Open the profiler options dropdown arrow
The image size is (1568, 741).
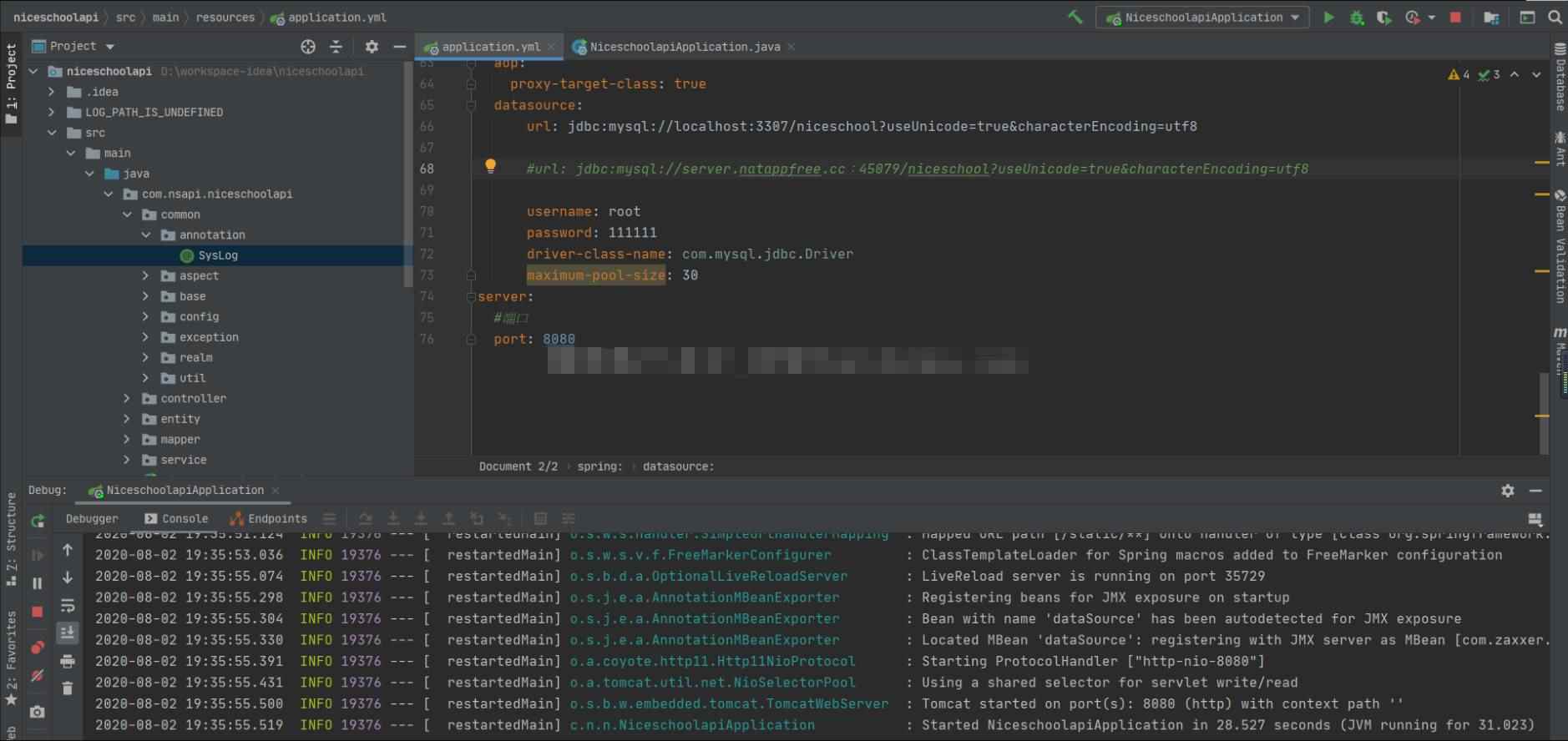1432,18
